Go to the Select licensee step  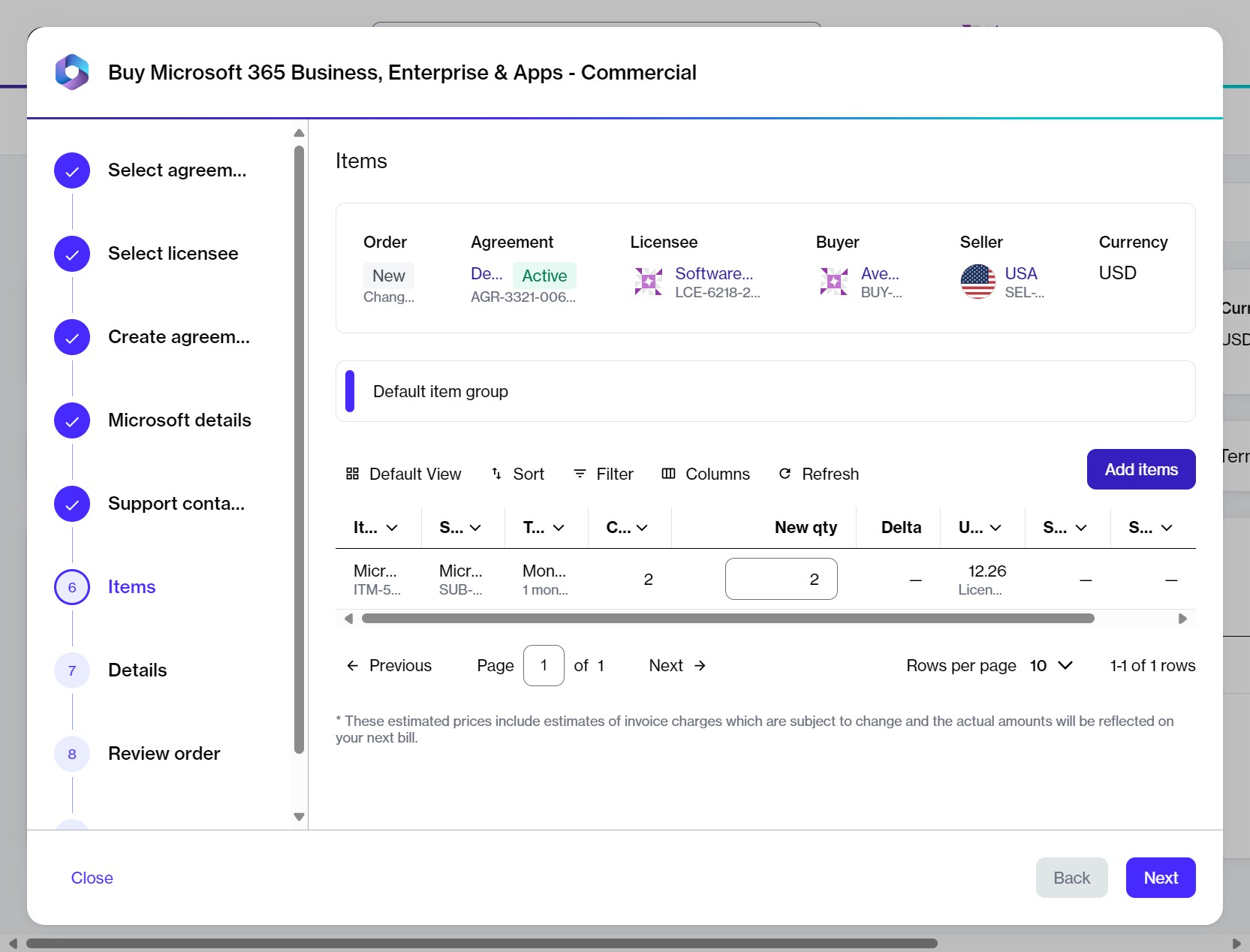pyautogui.click(x=173, y=254)
